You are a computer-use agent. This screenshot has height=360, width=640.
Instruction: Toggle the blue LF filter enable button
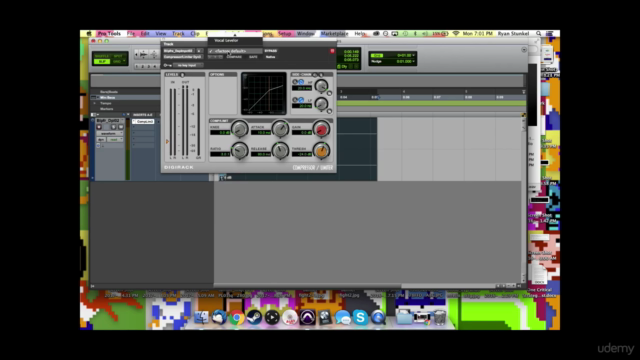(301, 100)
